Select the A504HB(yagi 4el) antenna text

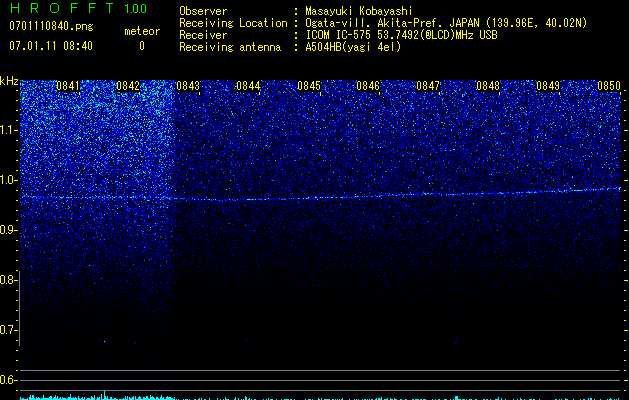click(x=353, y=47)
